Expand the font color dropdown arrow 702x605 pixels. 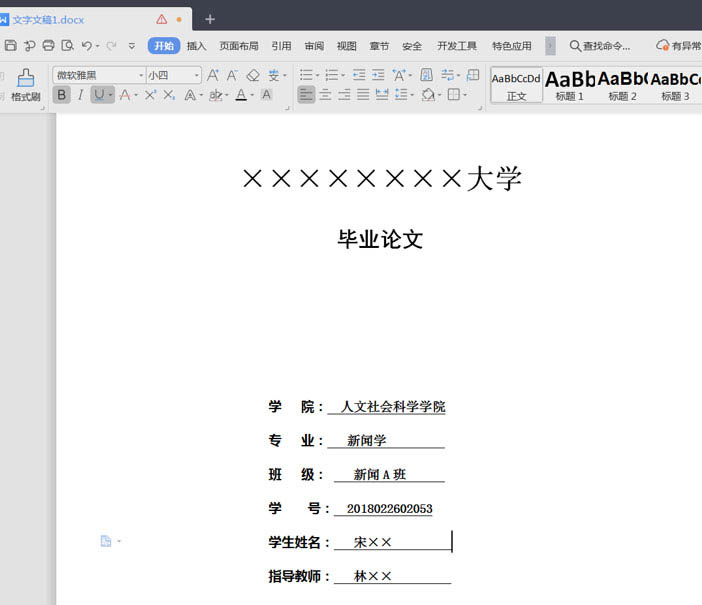252,95
